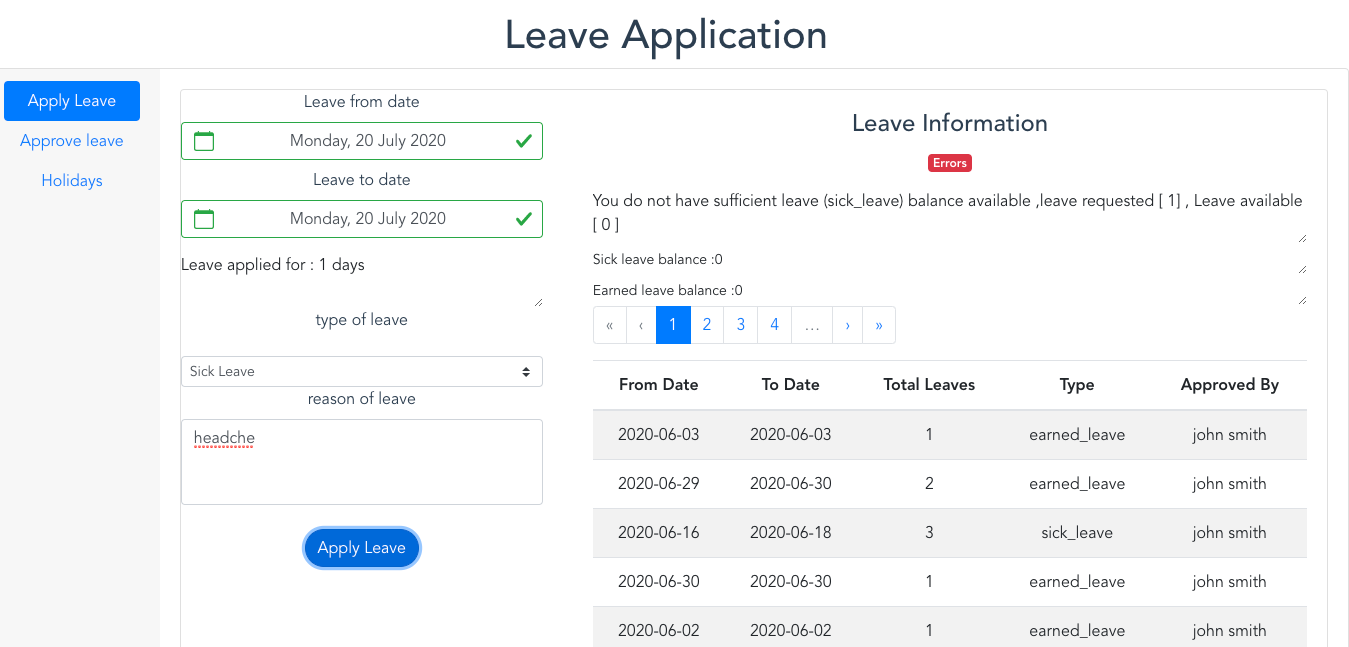Open the Holidays tab
Screen dimensions: 1349x647
point(72,181)
